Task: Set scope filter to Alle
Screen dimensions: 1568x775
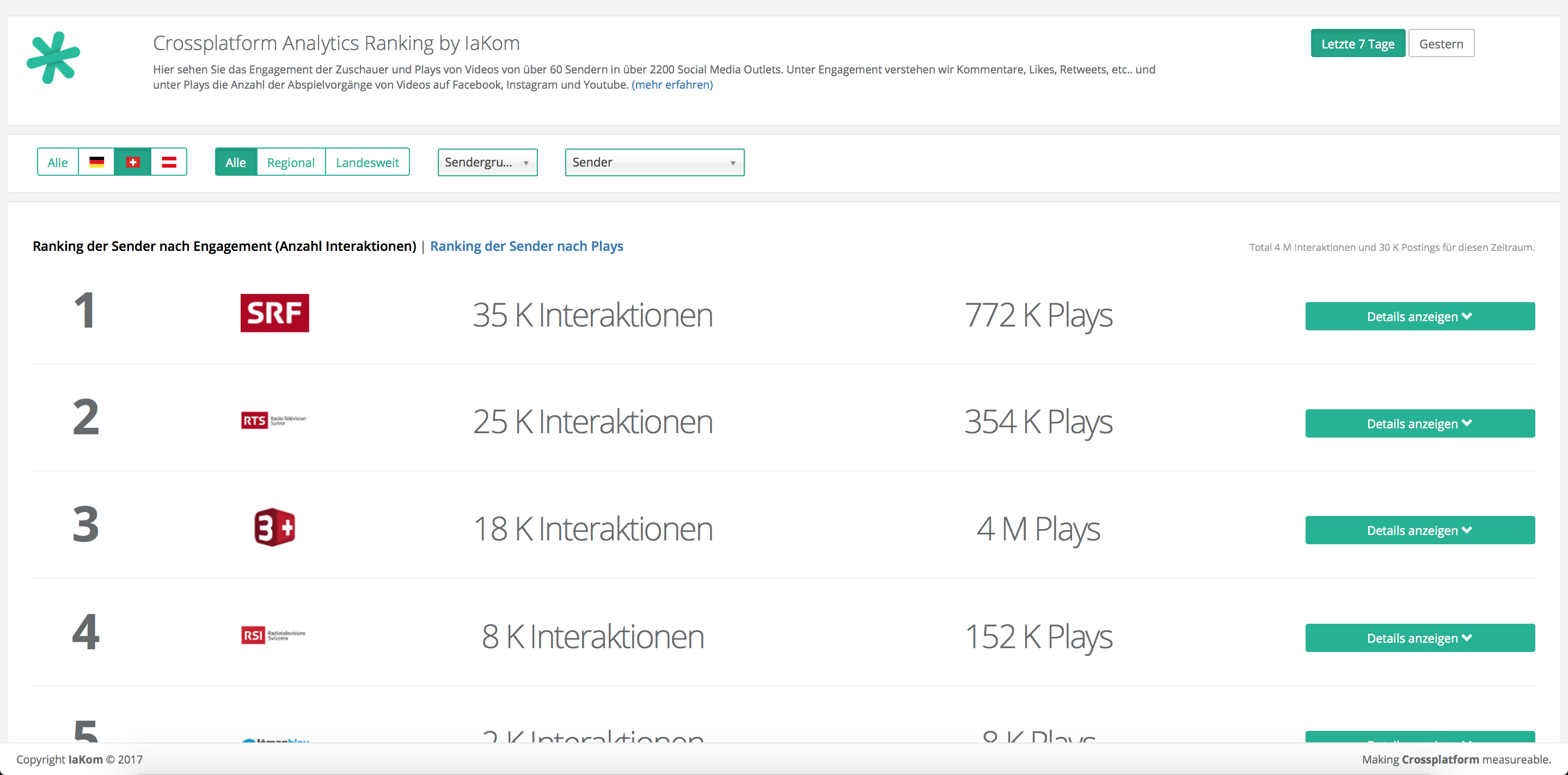Action: coord(236,162)
